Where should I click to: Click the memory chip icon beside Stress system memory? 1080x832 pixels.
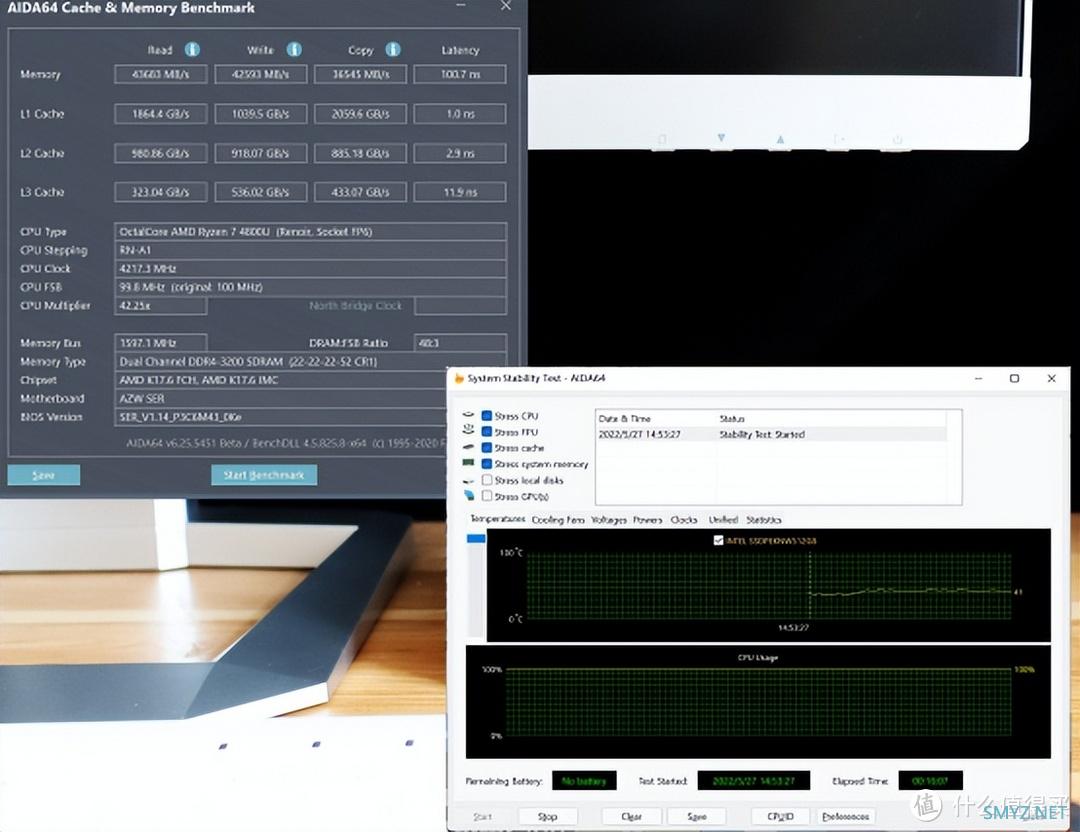468,464
